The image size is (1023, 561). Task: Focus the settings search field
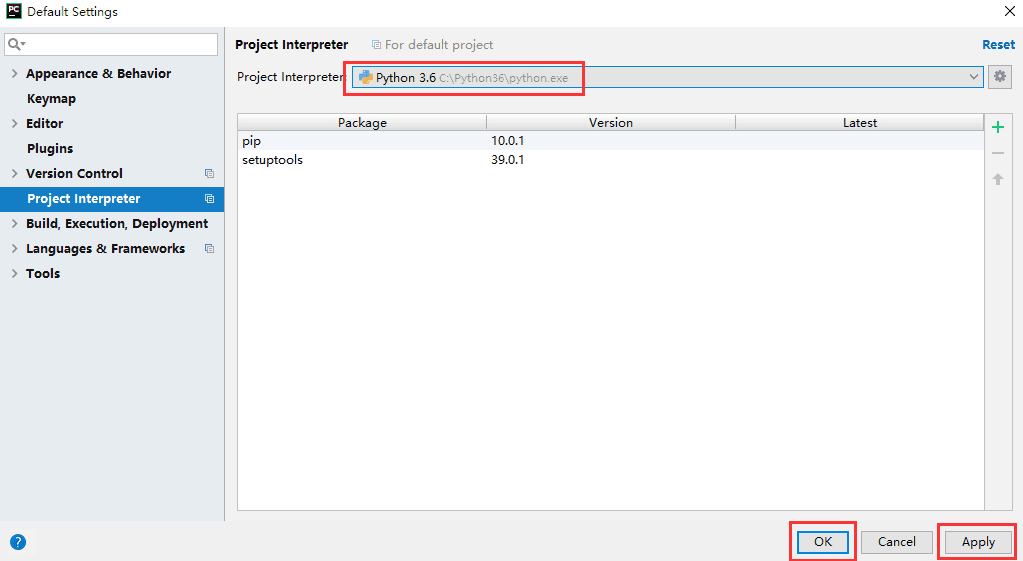(111, 44)
